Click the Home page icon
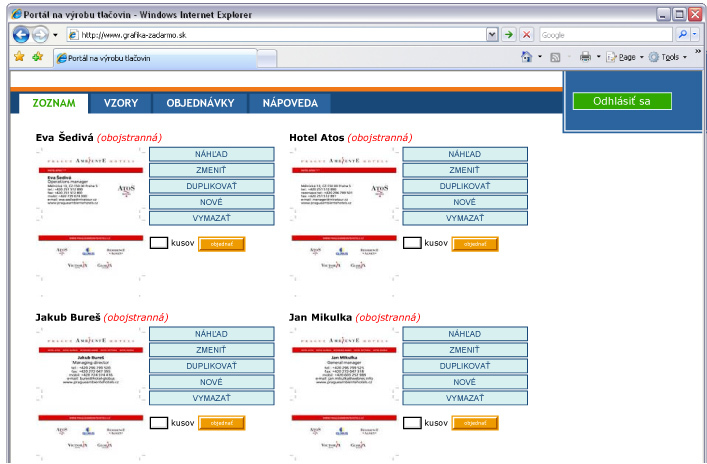707x464 pixels. pos(527,57)
